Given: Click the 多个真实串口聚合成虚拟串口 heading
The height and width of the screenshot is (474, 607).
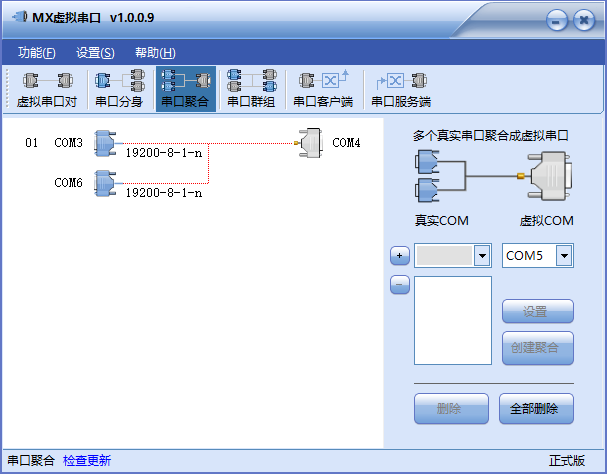Looking at the screenshot, I should (x=490, y=136).
